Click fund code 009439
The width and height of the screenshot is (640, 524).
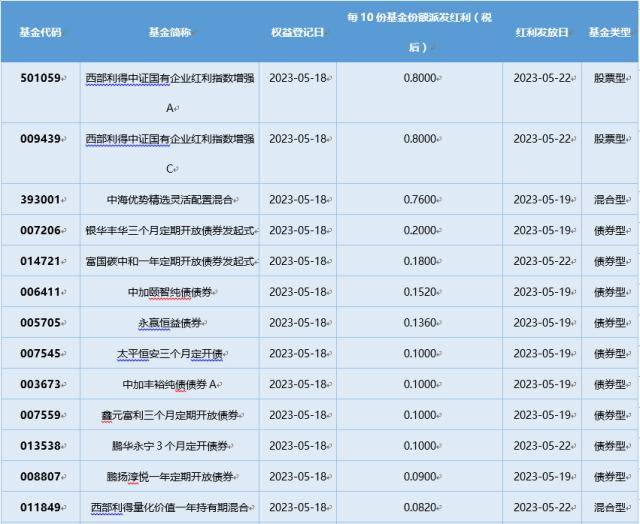tap(39, 140)
